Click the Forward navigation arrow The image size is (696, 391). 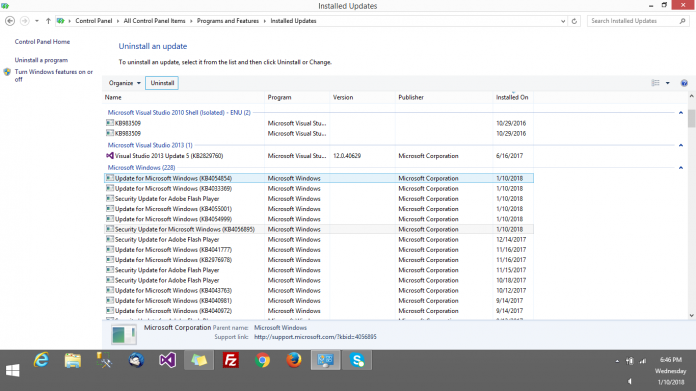pos(25,21)
